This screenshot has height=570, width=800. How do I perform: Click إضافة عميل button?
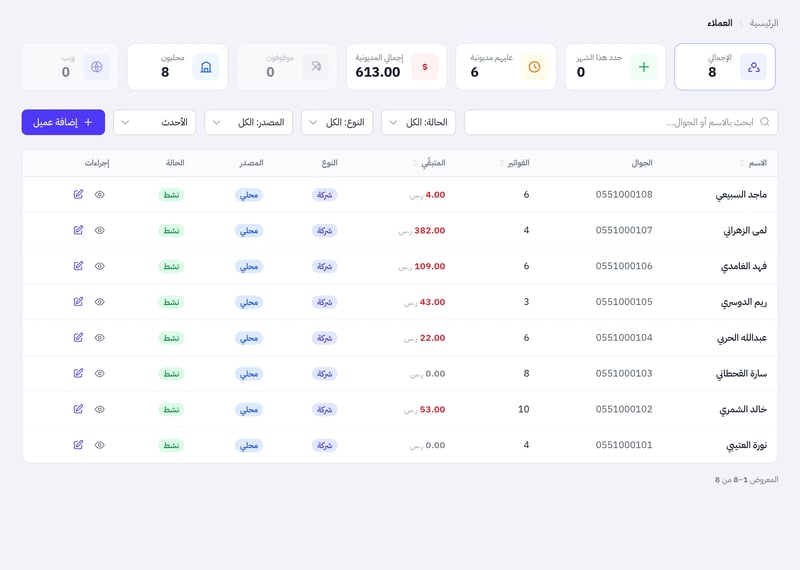63,122
